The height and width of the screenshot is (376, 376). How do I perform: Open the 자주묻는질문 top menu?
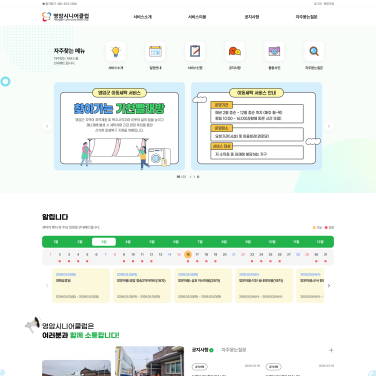[x=306, y=17]
